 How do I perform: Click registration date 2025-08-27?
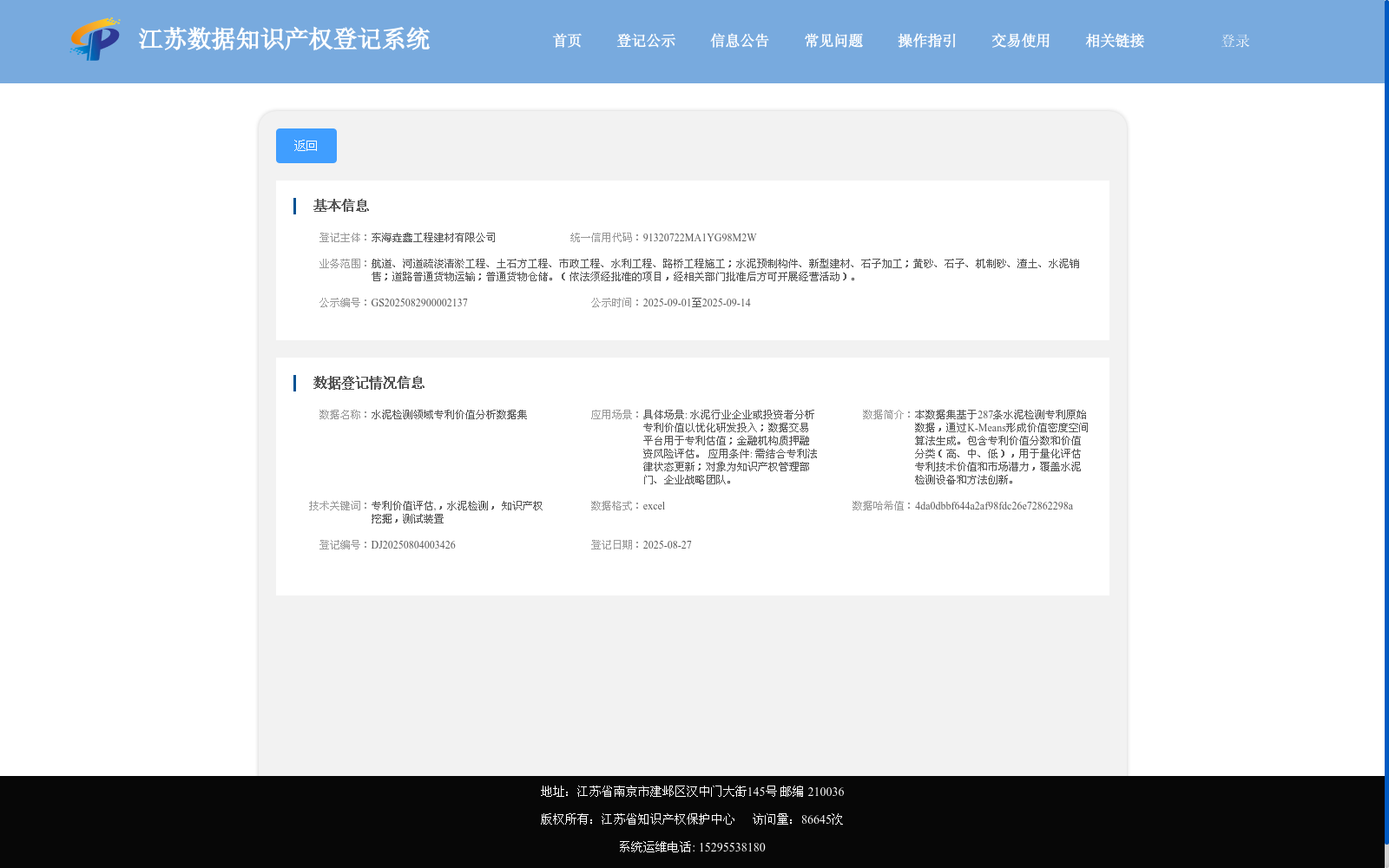[667, 545]
